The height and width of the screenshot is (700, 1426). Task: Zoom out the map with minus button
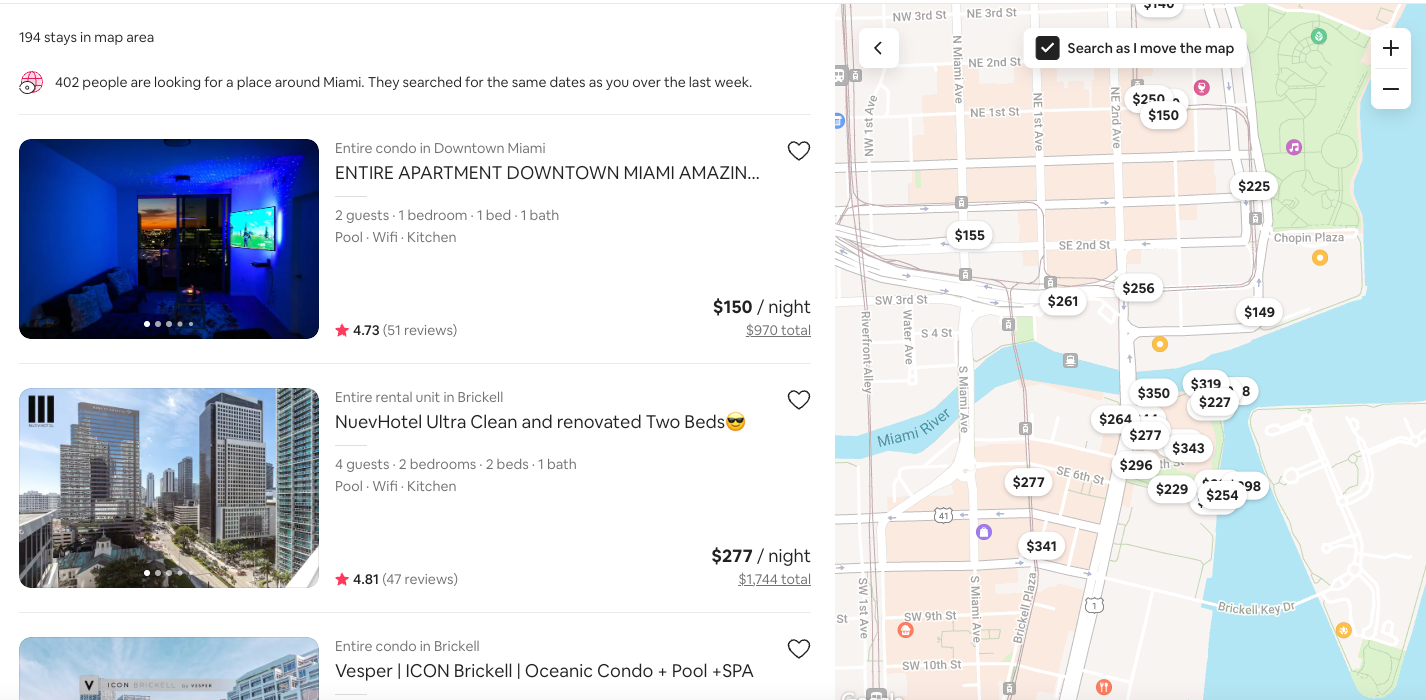coord(1390,89)
